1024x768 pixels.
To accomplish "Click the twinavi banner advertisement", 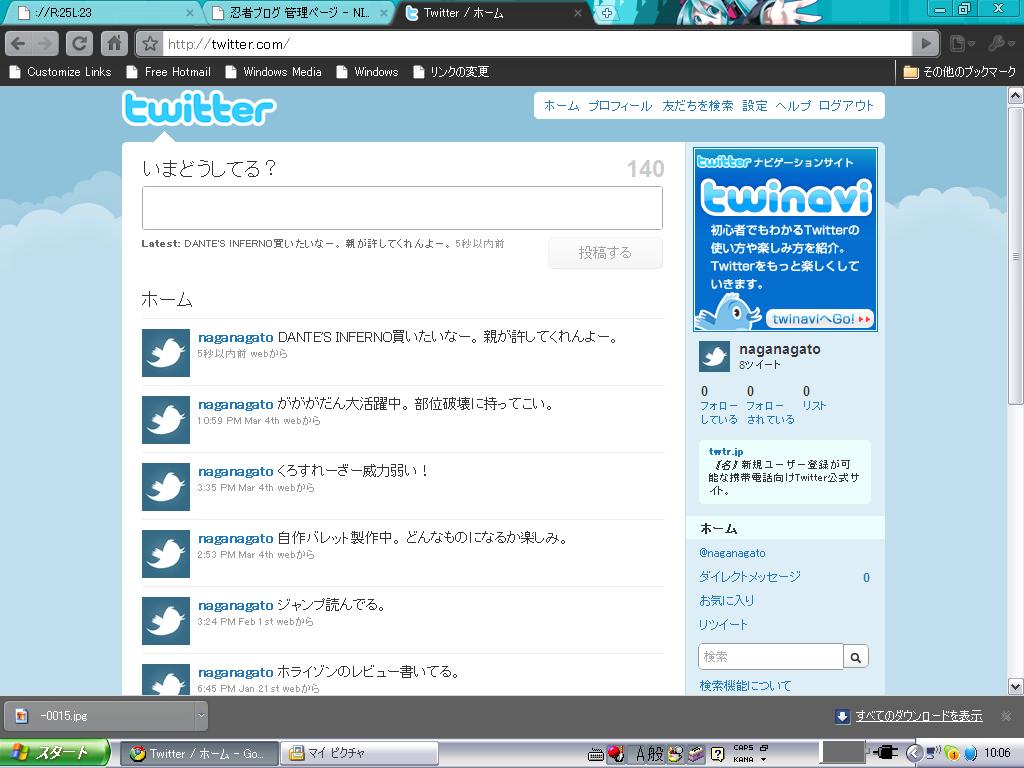I will [785, 240].
